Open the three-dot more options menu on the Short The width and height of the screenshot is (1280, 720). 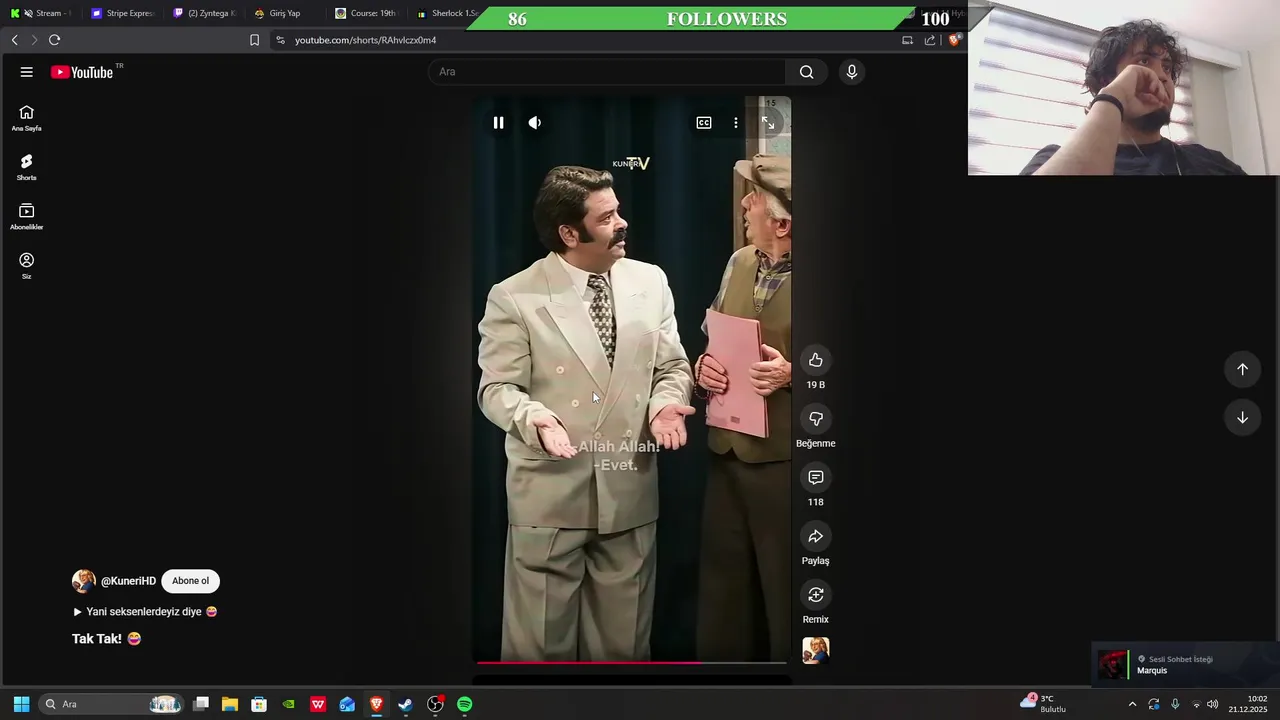tap(736, 123)
